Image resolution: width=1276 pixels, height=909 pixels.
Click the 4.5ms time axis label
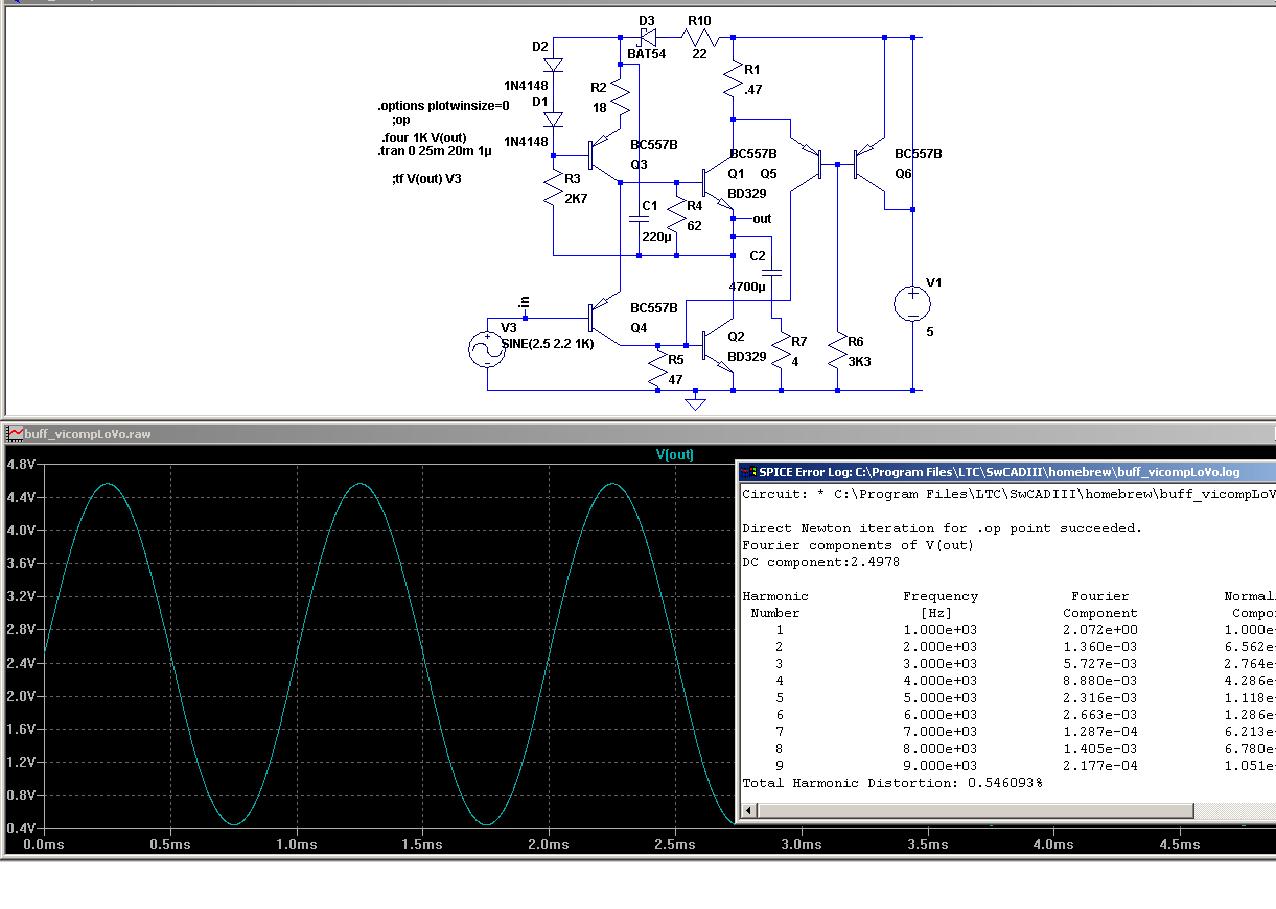[1180, 845]
